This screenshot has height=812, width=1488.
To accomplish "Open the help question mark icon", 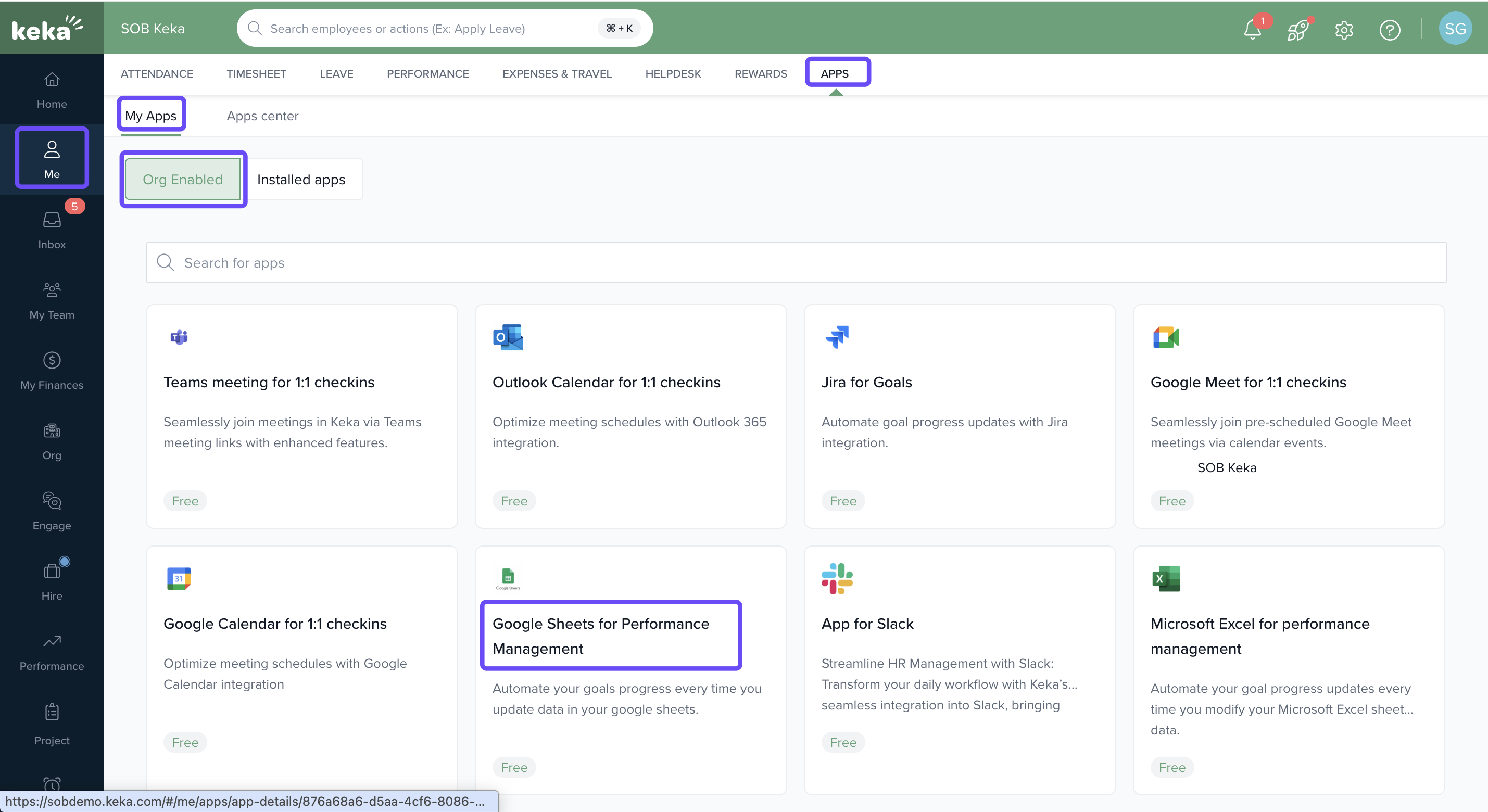I will tap(1389, 29).
